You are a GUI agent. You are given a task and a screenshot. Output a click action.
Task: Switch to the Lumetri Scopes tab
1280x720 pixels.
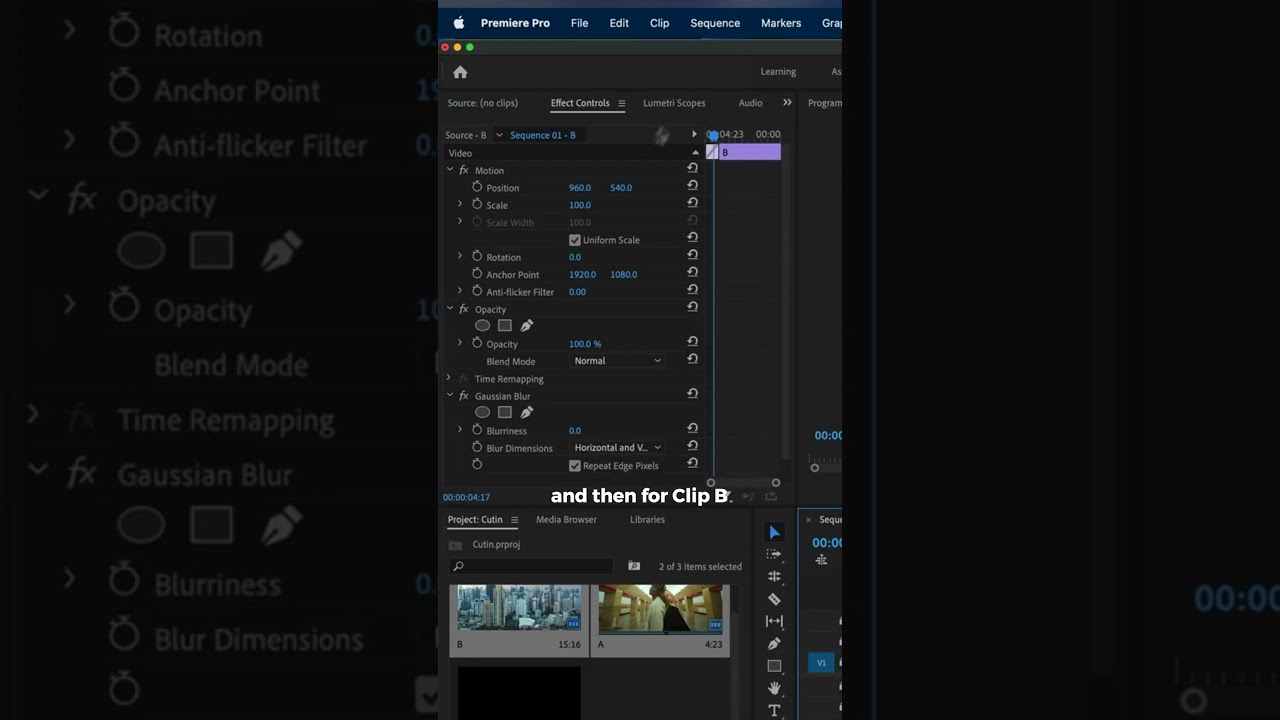pyautogui.click(x=674, y=103)
